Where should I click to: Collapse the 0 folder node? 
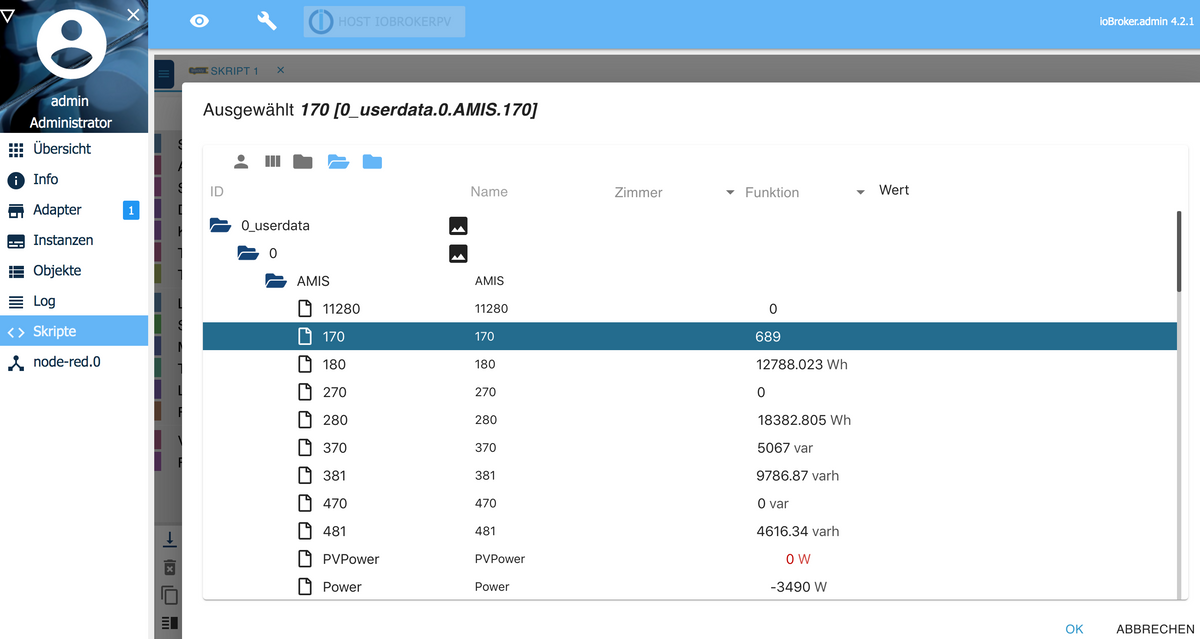248,253
